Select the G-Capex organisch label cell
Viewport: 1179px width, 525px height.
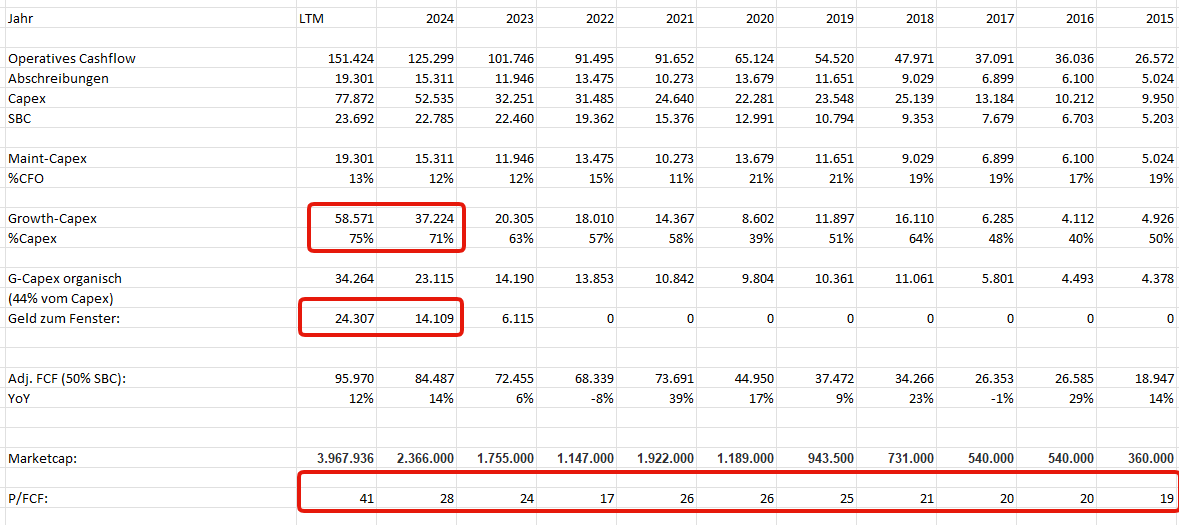coord(64,279)
